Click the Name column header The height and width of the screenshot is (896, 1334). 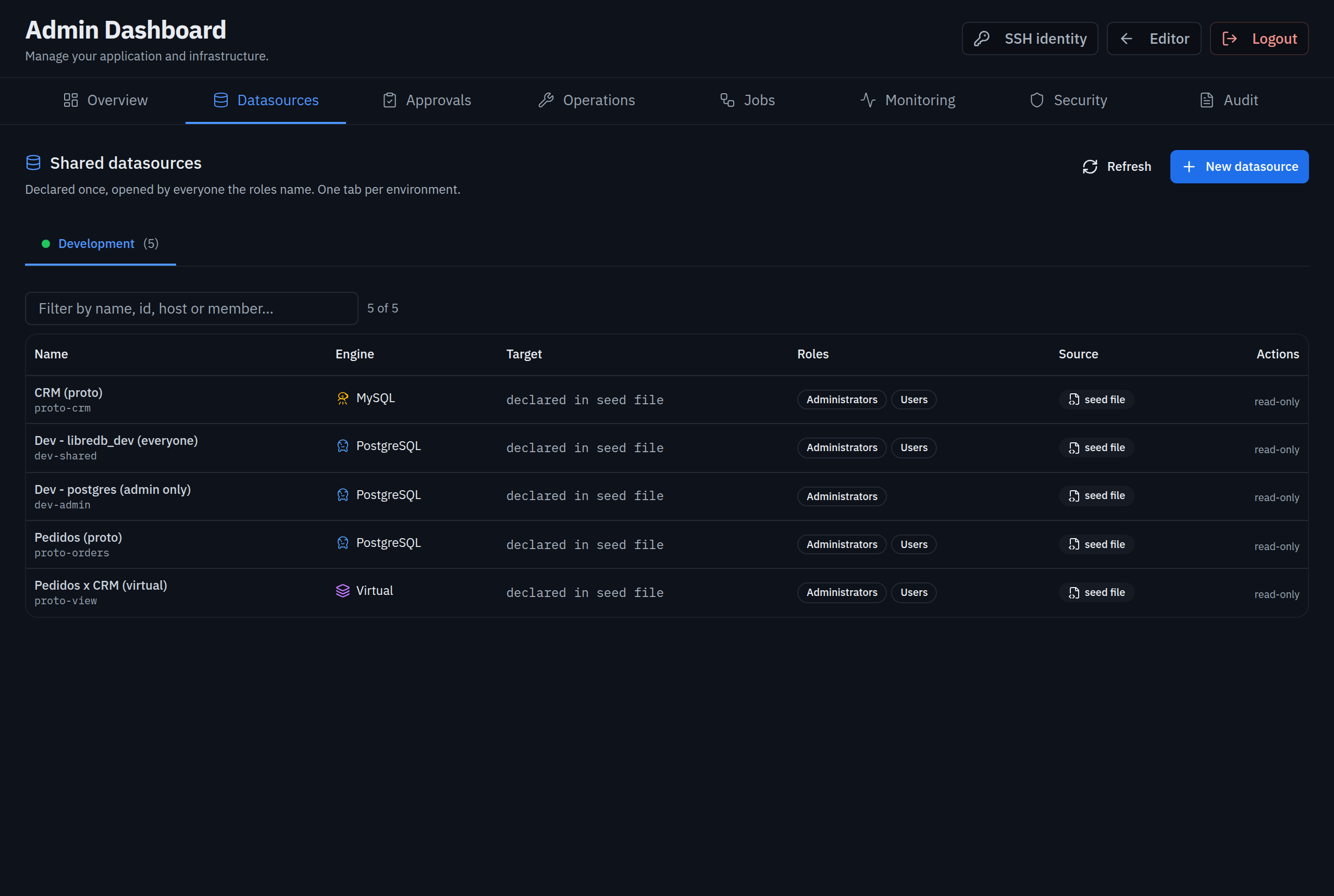tap(52, 354)
